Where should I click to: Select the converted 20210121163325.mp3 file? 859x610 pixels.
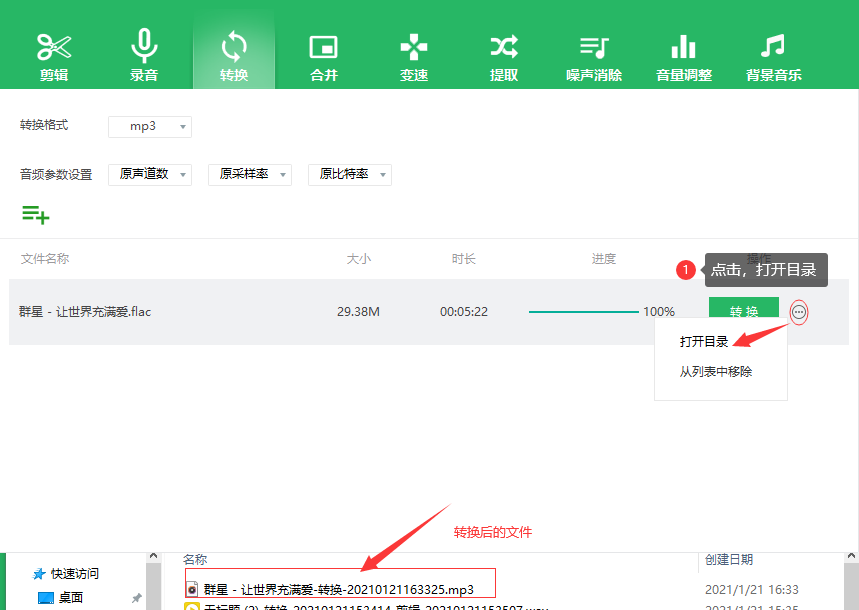click(x=340, y=590)
